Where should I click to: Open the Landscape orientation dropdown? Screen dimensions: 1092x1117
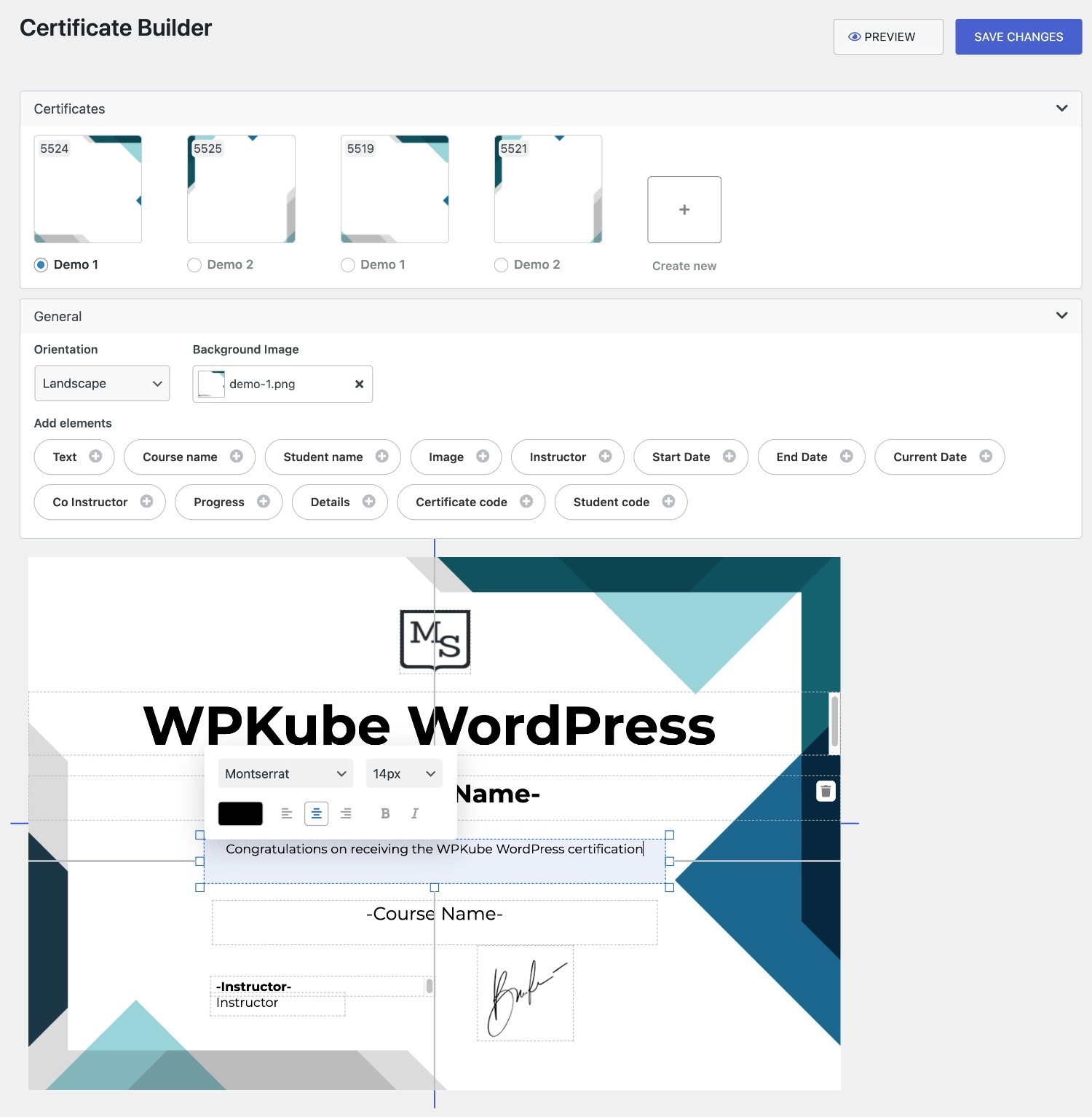pyautogui.click(x=102, y=383)
